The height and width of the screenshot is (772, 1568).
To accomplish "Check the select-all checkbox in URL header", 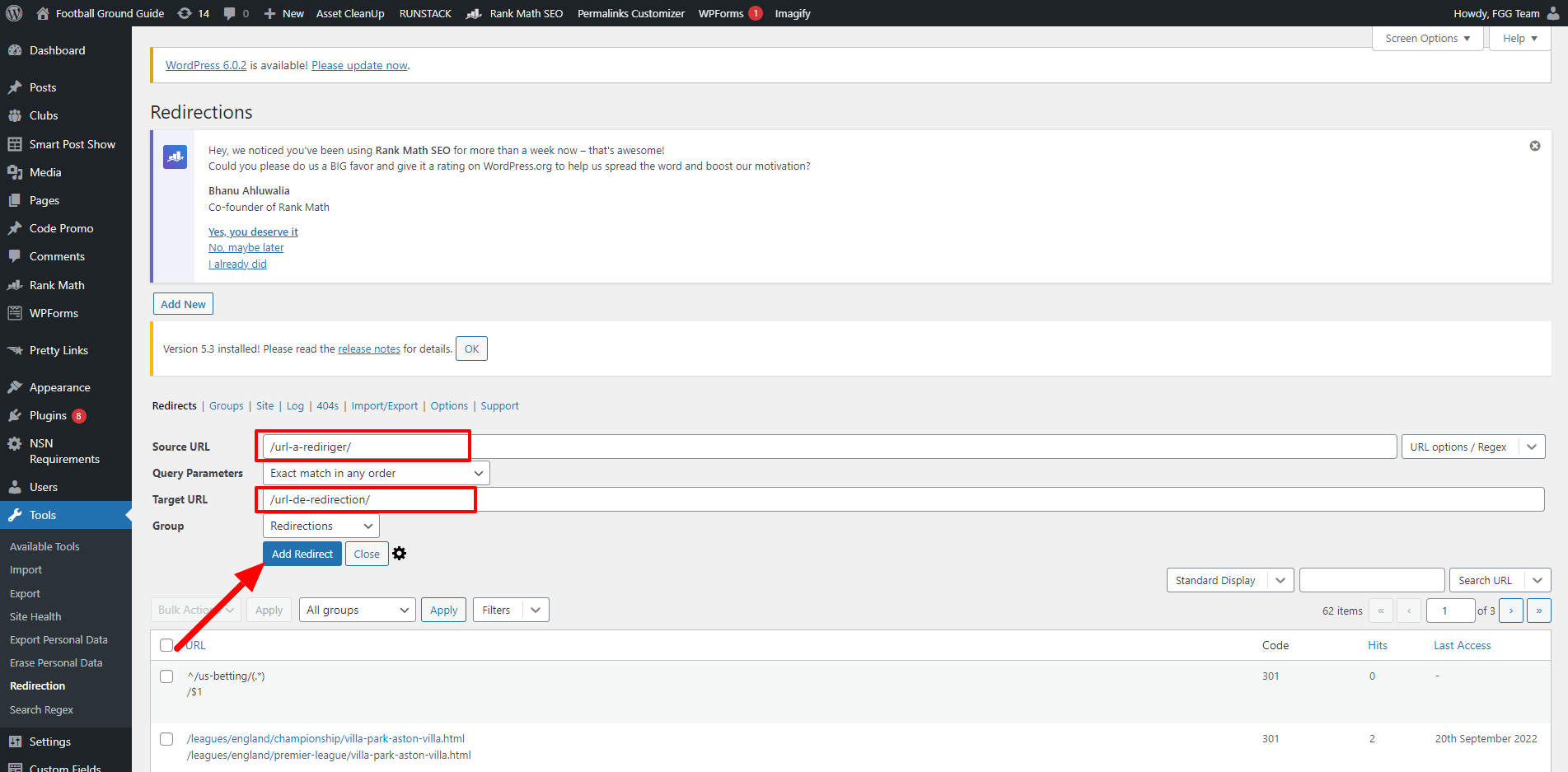I will pyautogui.click(x=166, y=645).
